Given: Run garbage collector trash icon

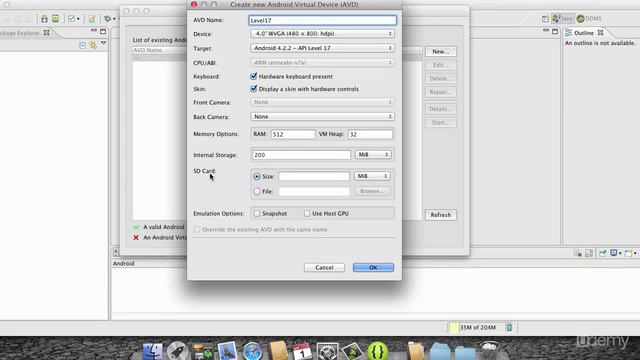Looking at the screenshot, I should (509, 327).
